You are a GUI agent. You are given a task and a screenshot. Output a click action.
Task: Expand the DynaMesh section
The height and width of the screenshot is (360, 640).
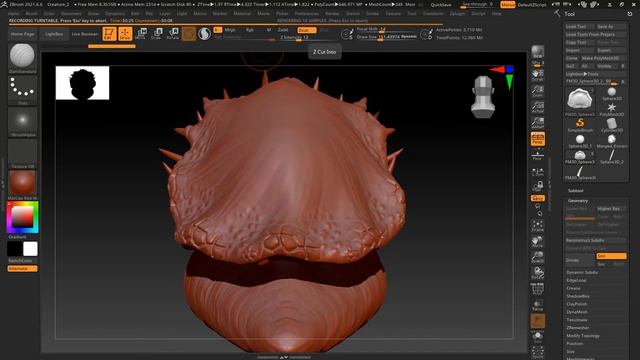(x=577, y=312)
